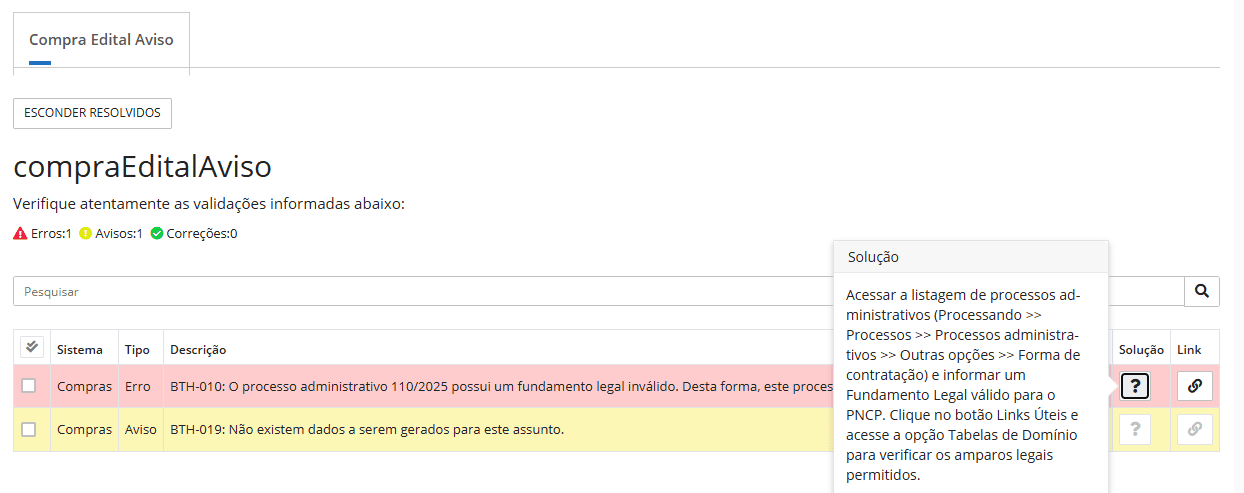Click the magnifying glass search button
This screenshot has height=493, width=1244.
pos(1202,291)
